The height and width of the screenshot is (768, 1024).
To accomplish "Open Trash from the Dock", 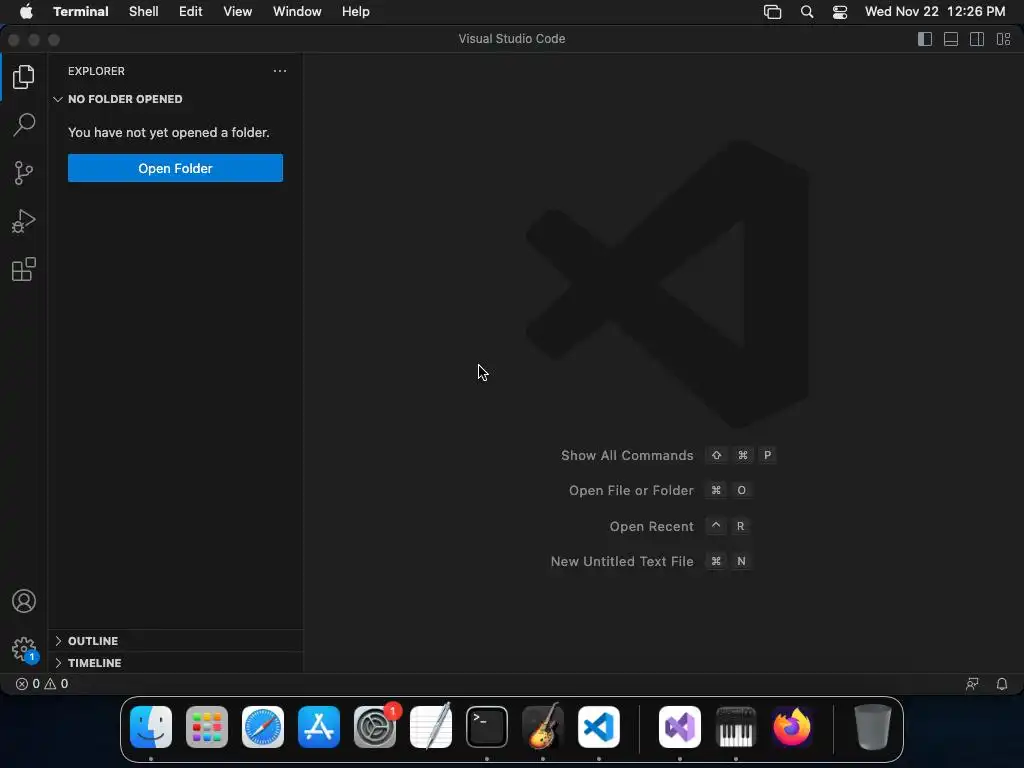I will [872, 727].
